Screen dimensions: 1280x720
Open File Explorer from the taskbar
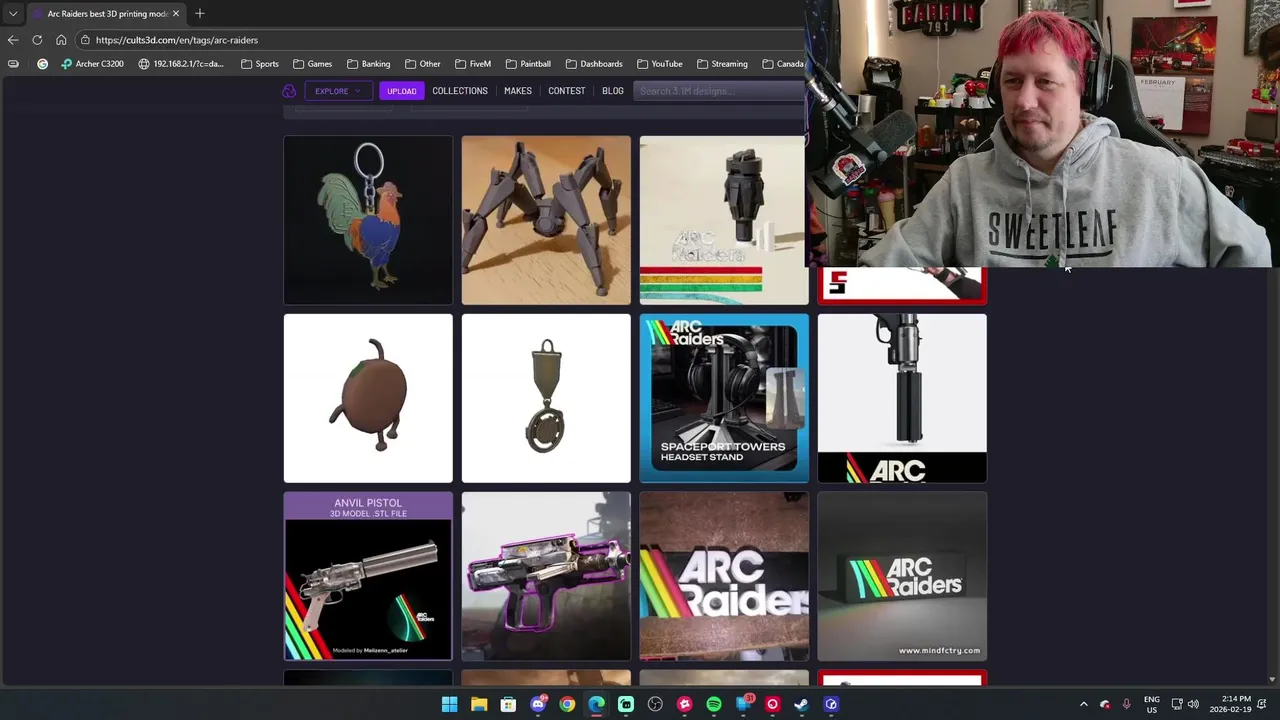[479, 704]
